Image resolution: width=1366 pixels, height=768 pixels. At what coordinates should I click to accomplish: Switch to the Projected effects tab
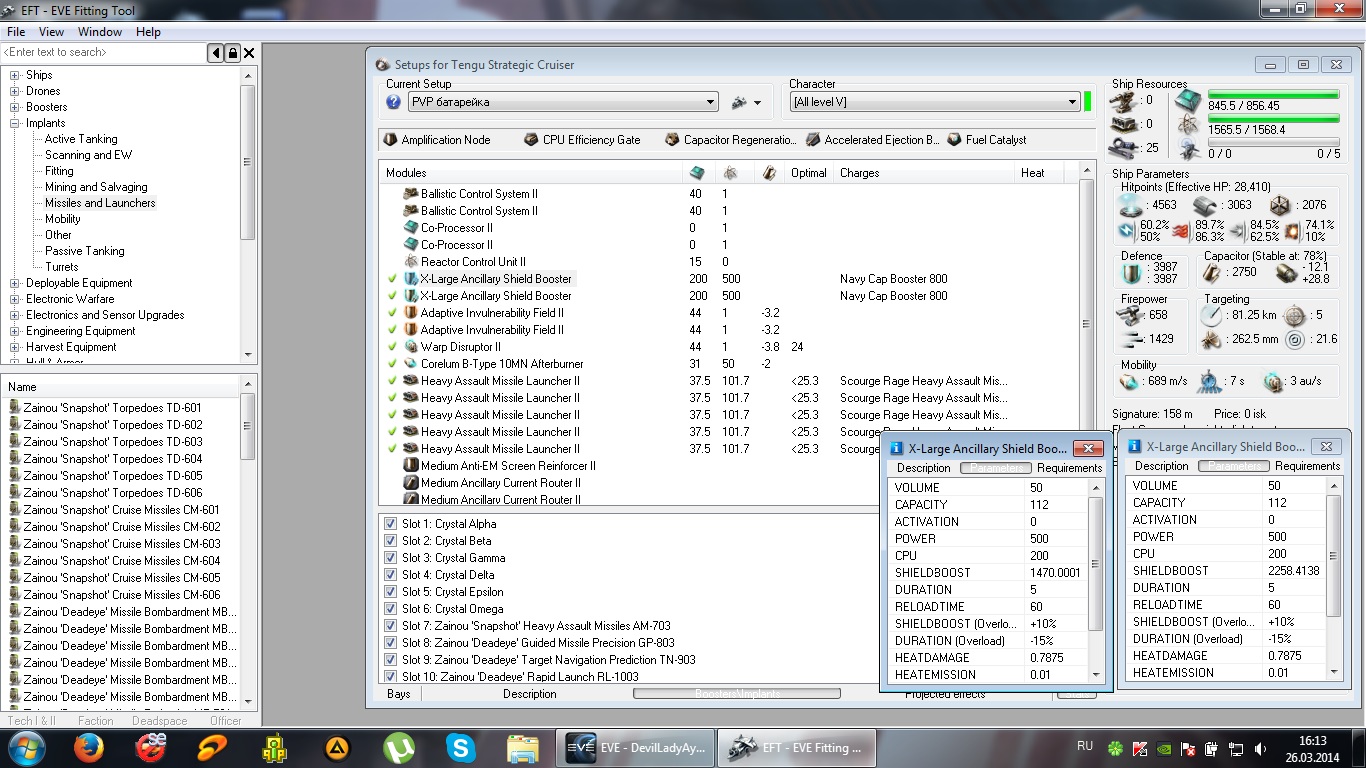[x=945, y=694]
